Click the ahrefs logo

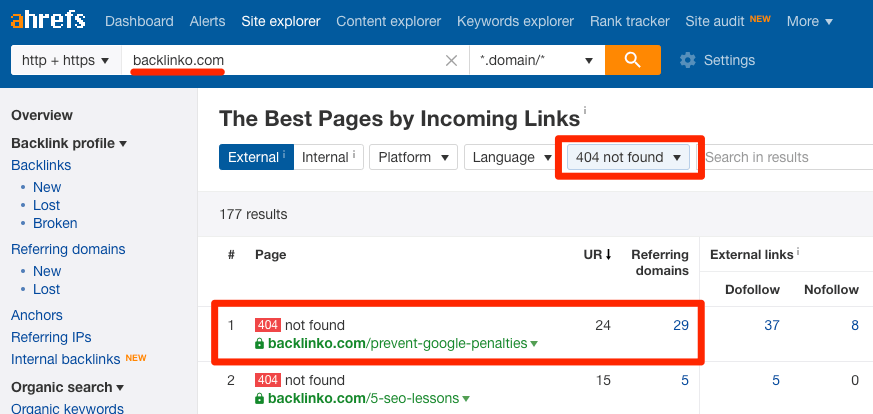click(x=48, y=21)
